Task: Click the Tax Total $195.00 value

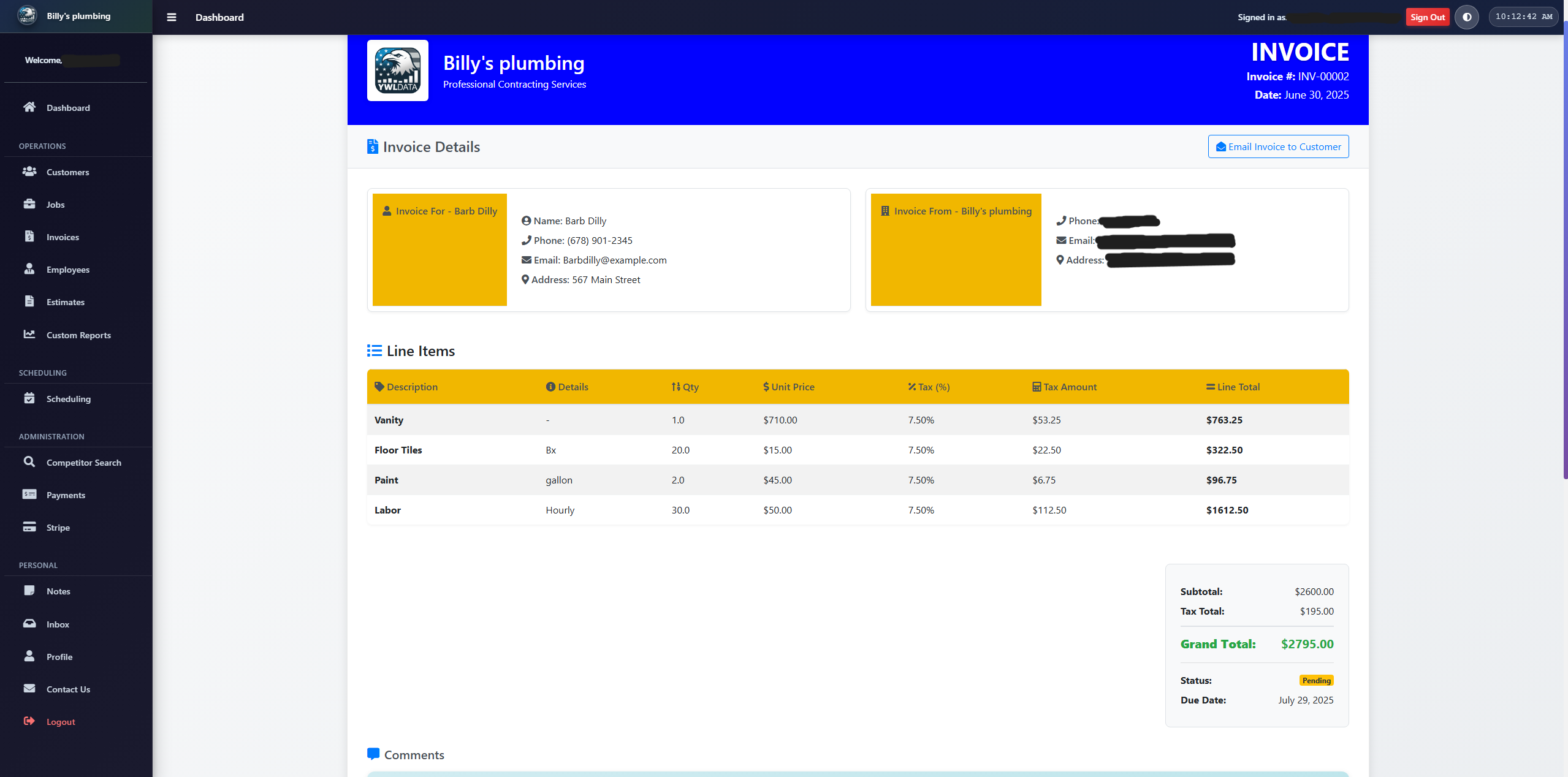Action: pos(1316,612)
